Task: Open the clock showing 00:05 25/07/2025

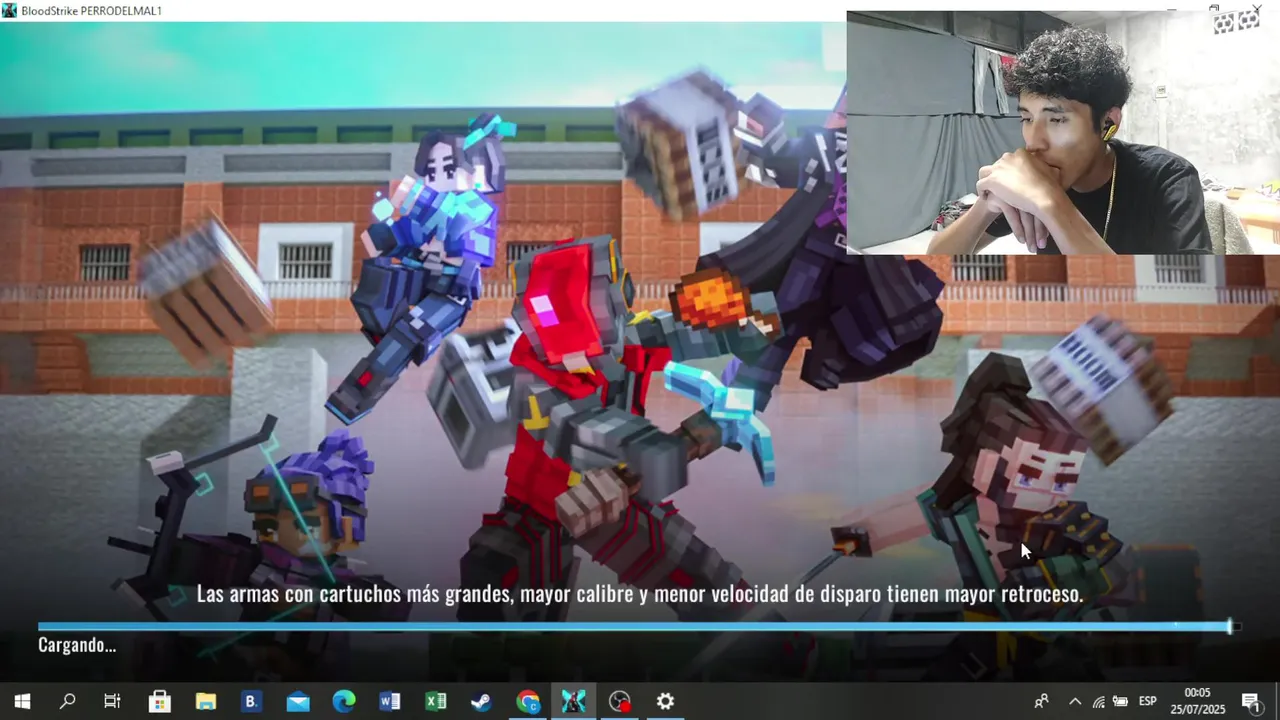Action: pos(1197,701)
